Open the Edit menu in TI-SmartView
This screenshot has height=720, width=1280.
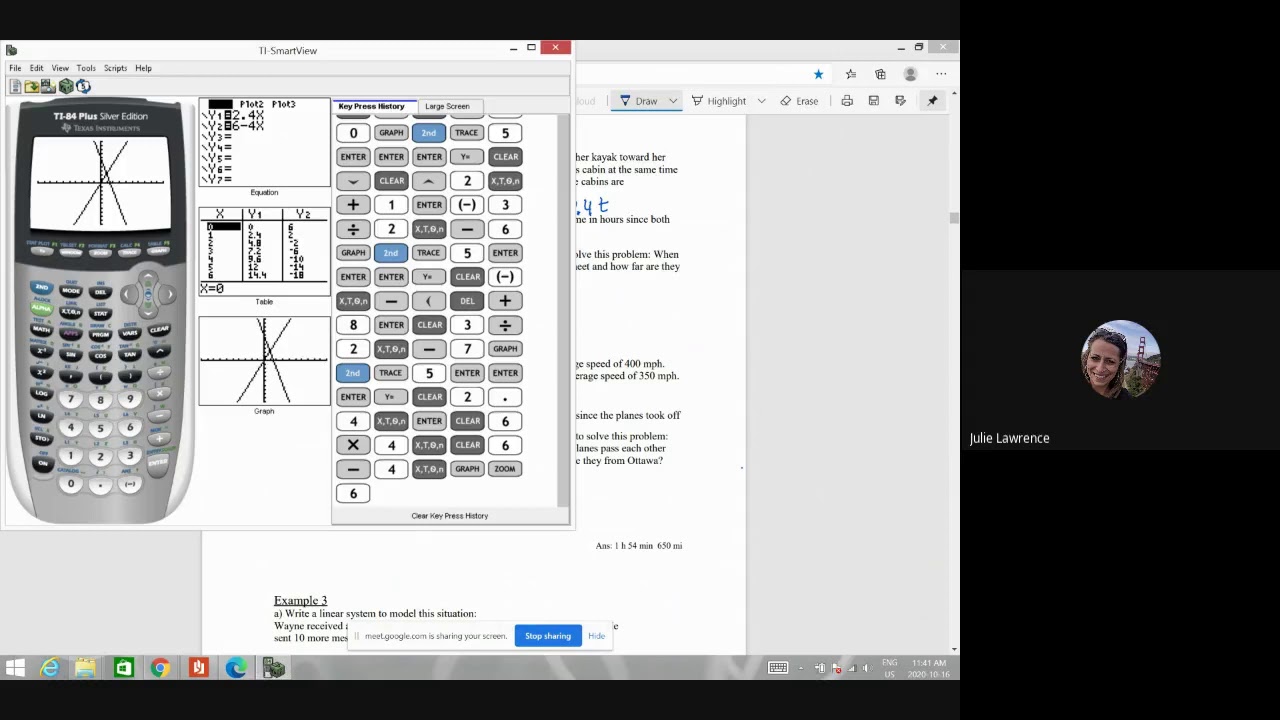(x=37, y=68)
